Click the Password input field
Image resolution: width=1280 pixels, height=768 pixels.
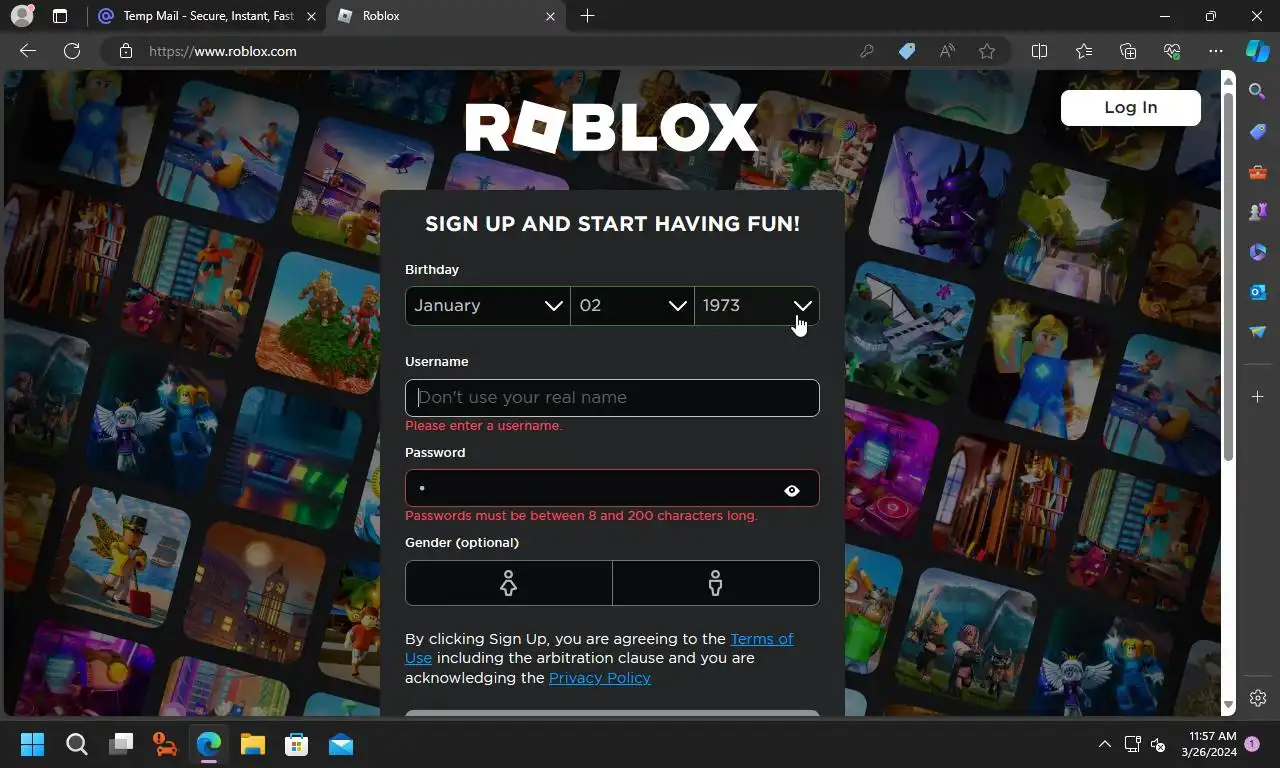tap(612, 488)
